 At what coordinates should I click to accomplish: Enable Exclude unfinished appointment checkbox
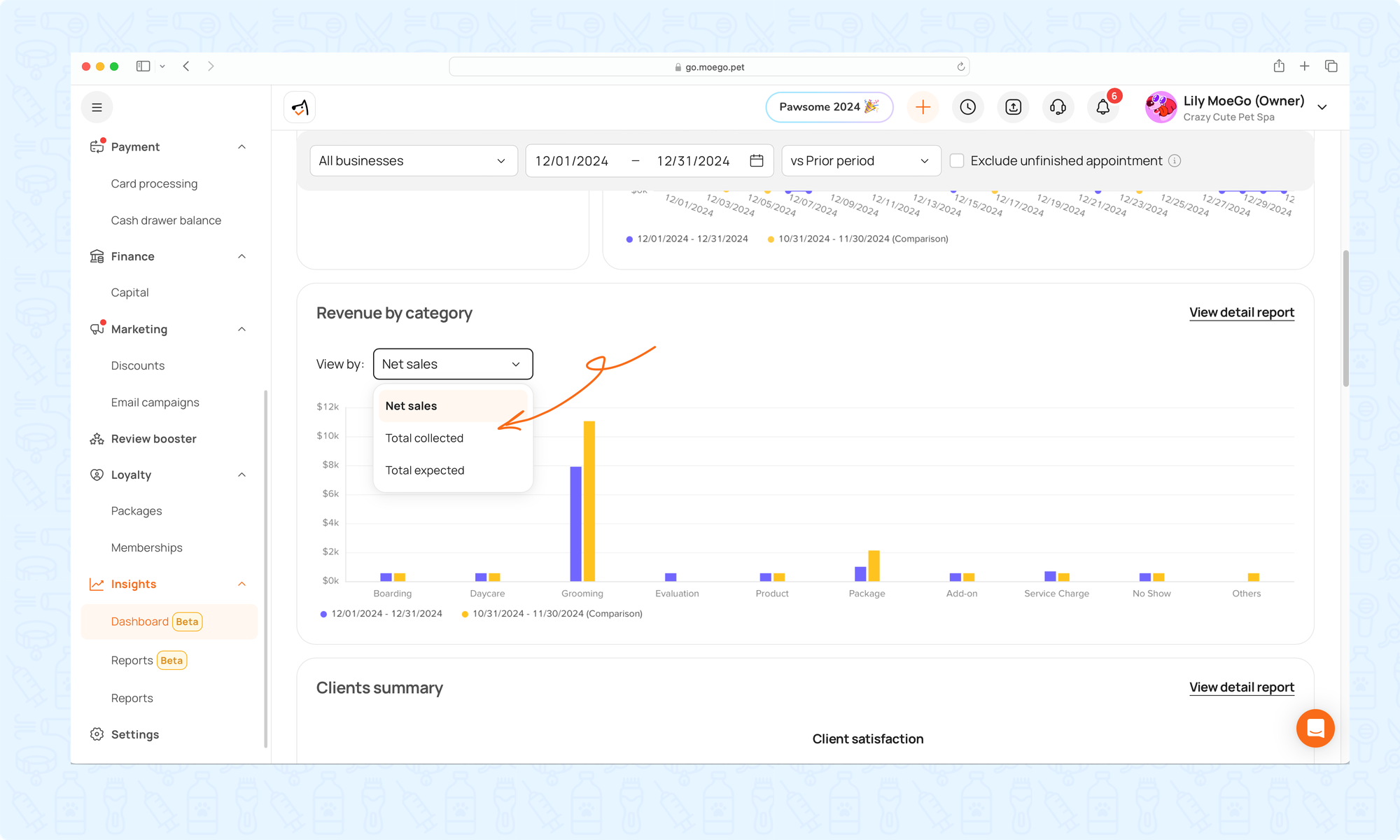(957, 161)
